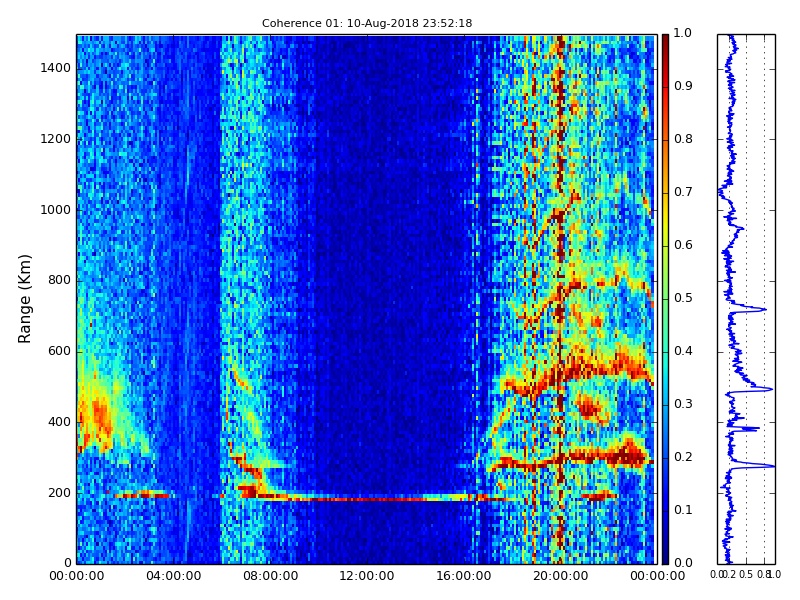Click the green middle of the colorbar

665,299
